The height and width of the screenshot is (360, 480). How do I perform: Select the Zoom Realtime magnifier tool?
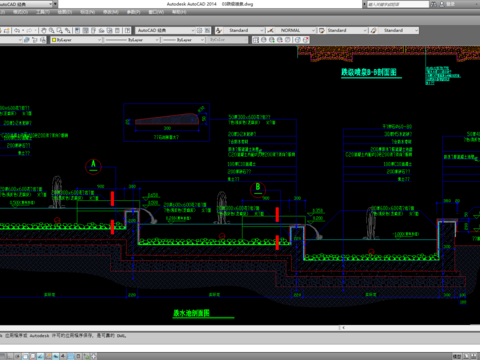tap(52, 30)
